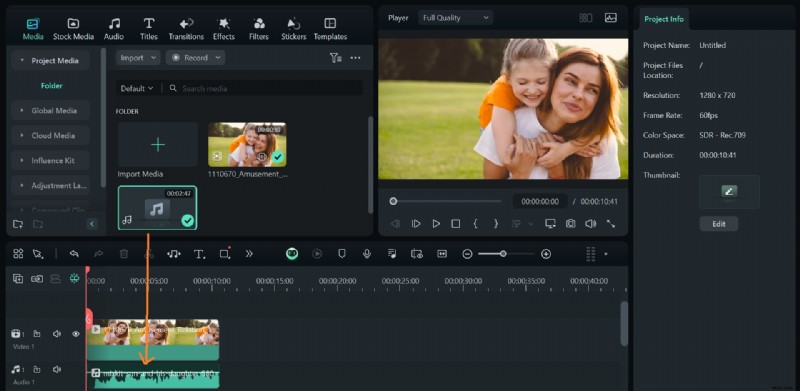Click the media filter icon

[335, 58]
